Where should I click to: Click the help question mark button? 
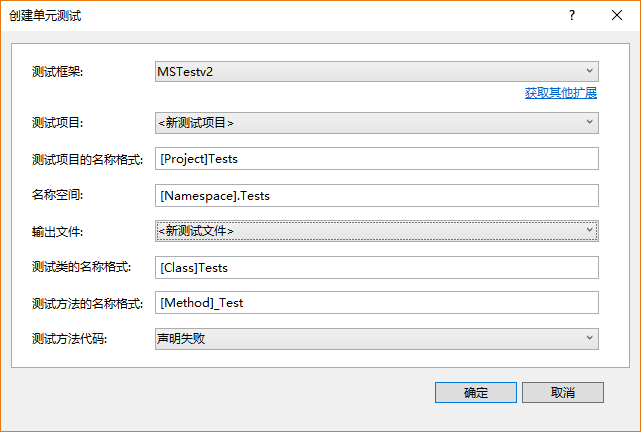572,15
